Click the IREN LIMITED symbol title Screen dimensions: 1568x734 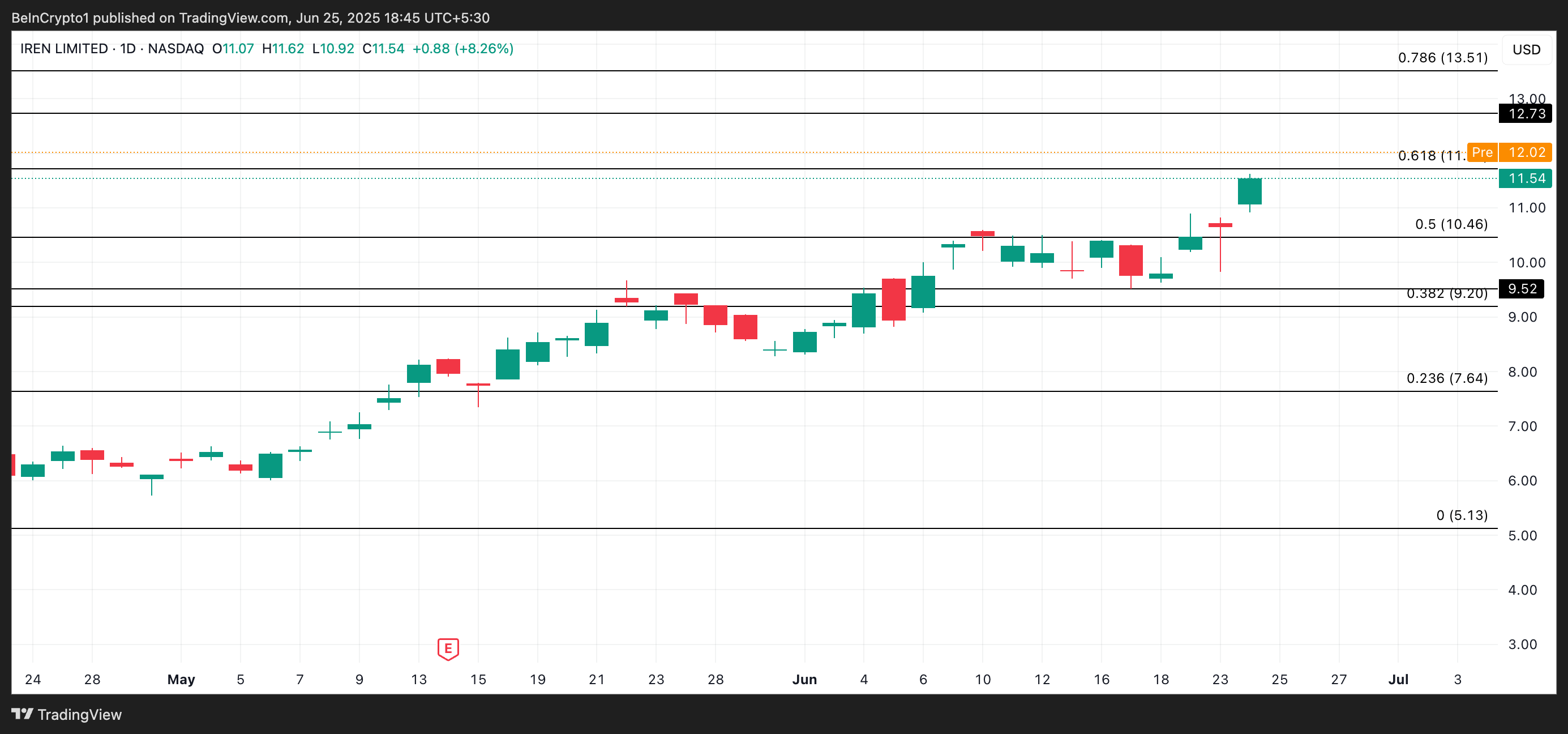click(64, 49)
